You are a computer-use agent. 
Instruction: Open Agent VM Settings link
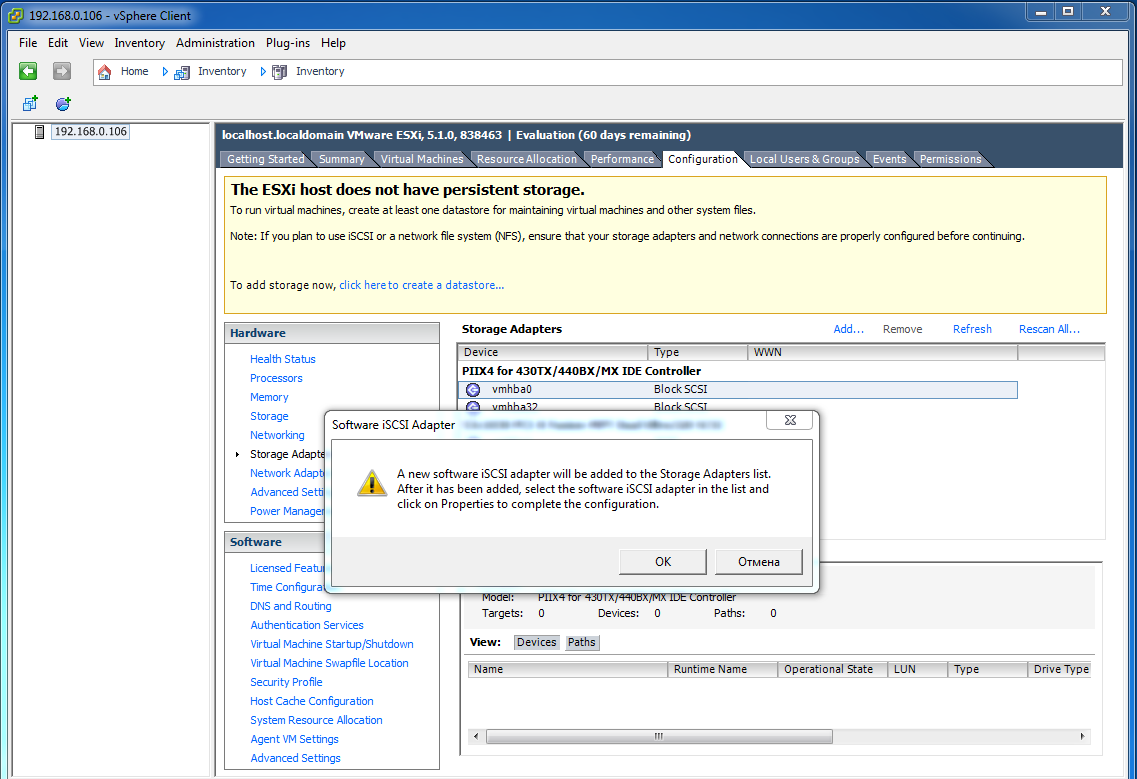294,739
